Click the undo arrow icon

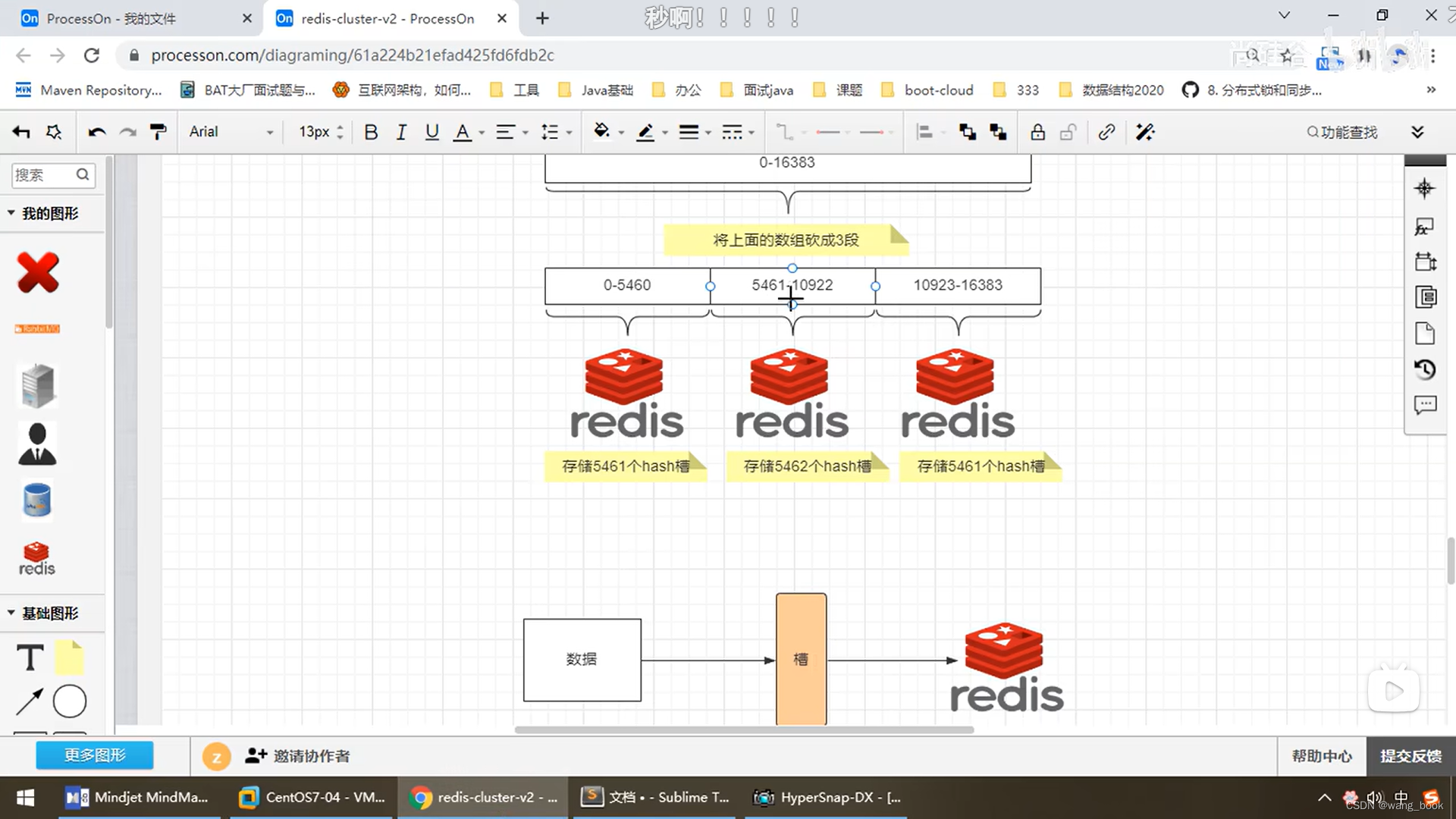click(x=96, y=132)
